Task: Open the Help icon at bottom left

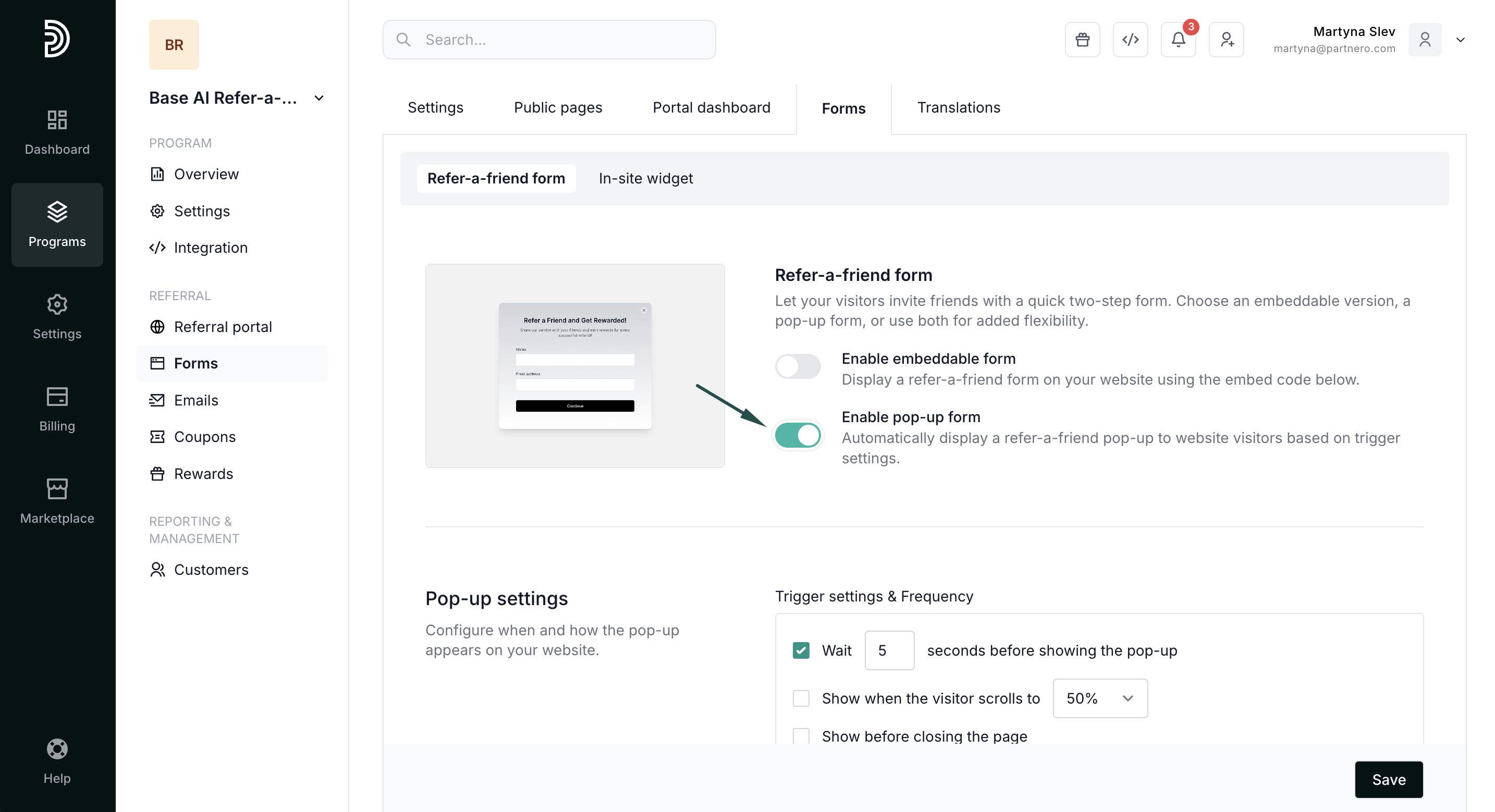Action: 57,761
